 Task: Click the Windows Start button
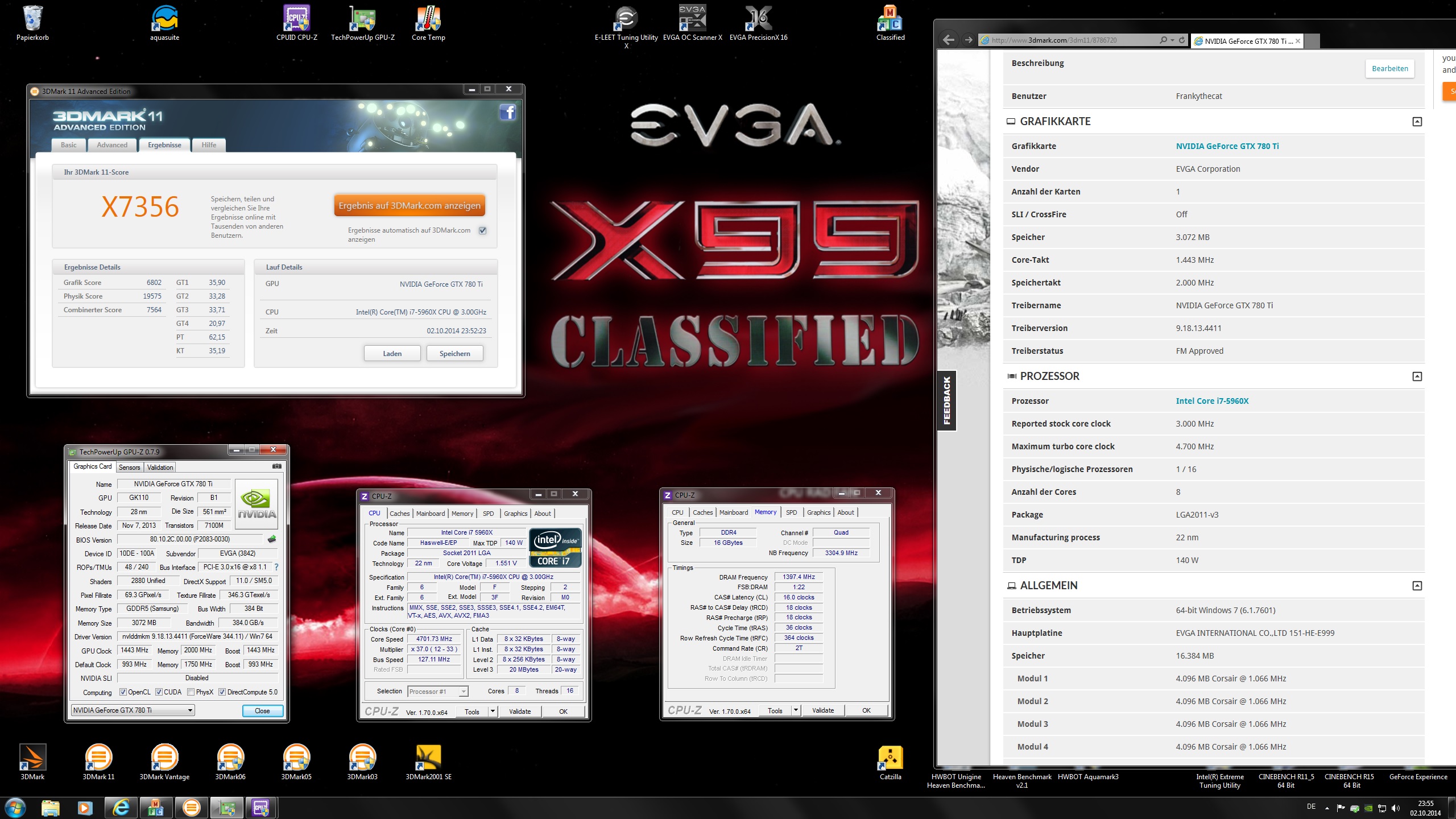click(x=15, y=807)
